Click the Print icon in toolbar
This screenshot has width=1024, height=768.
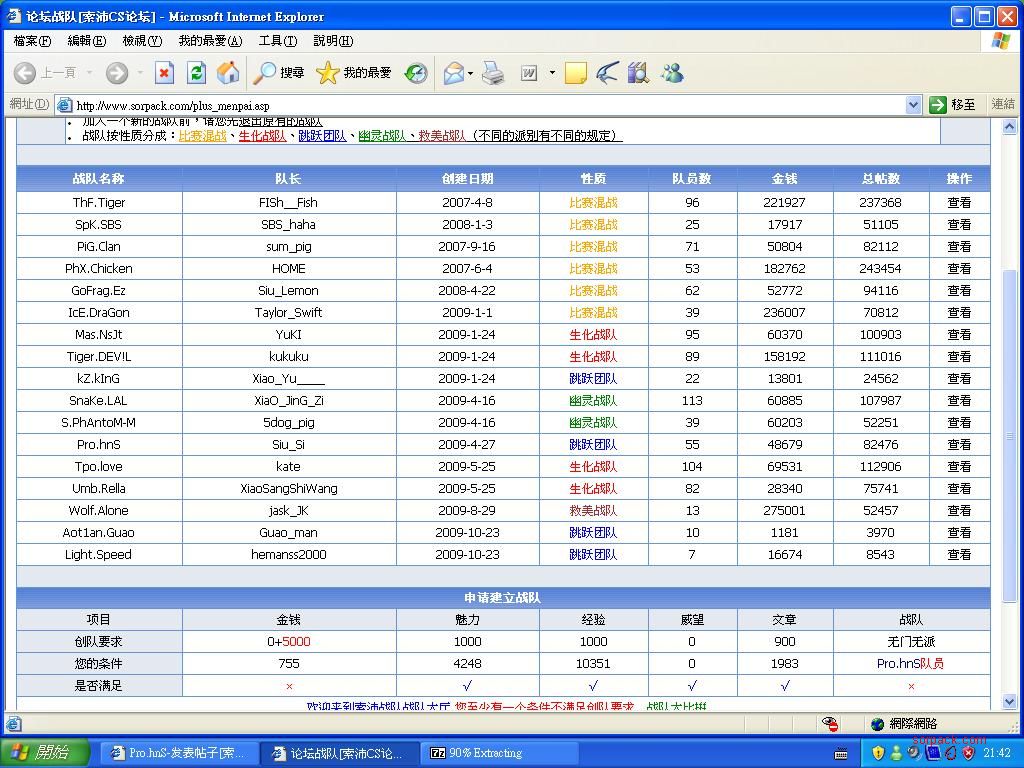493,73
